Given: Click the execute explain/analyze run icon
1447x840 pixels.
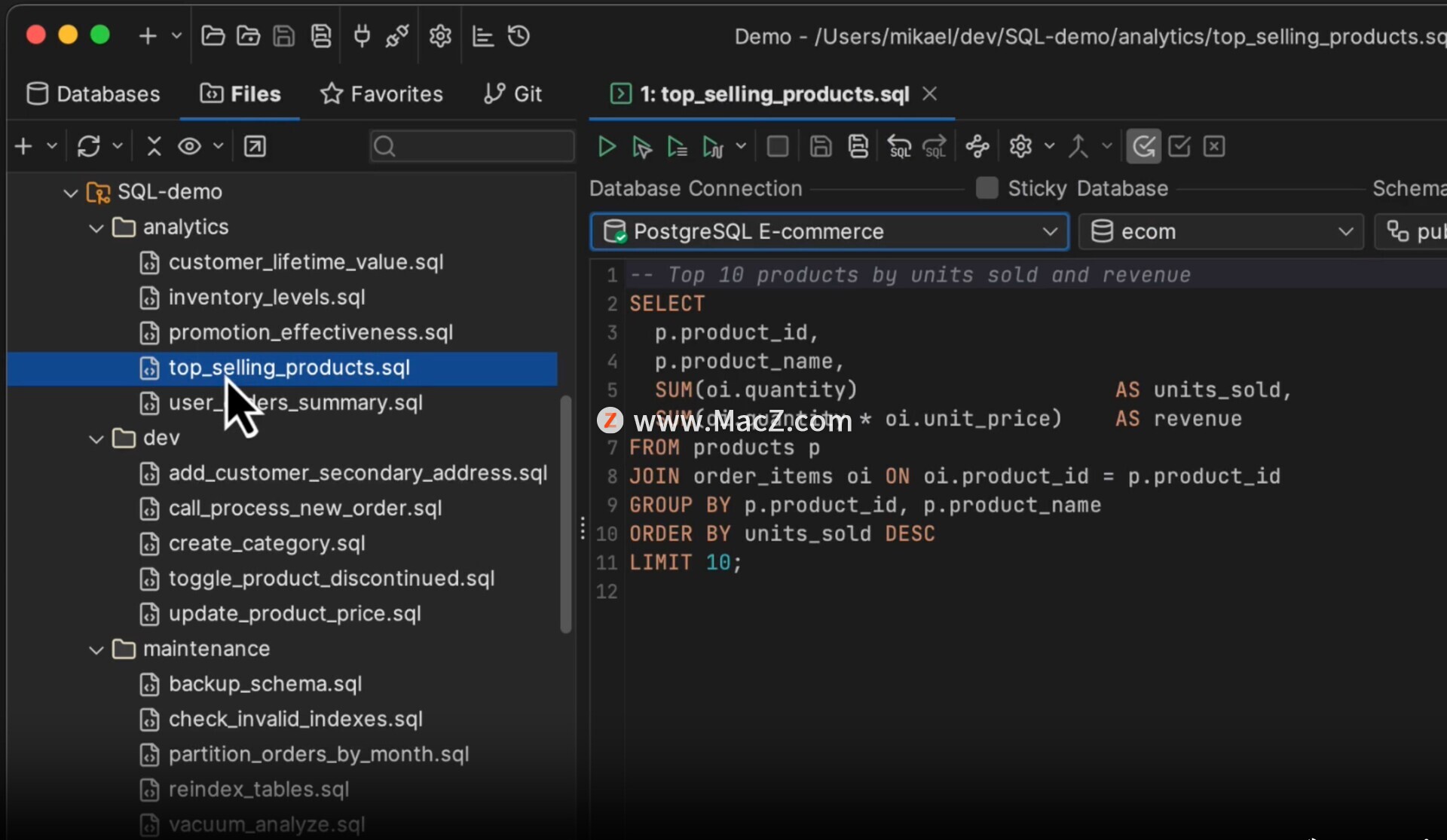Looking at the screenshot, I should click(712, 147).
